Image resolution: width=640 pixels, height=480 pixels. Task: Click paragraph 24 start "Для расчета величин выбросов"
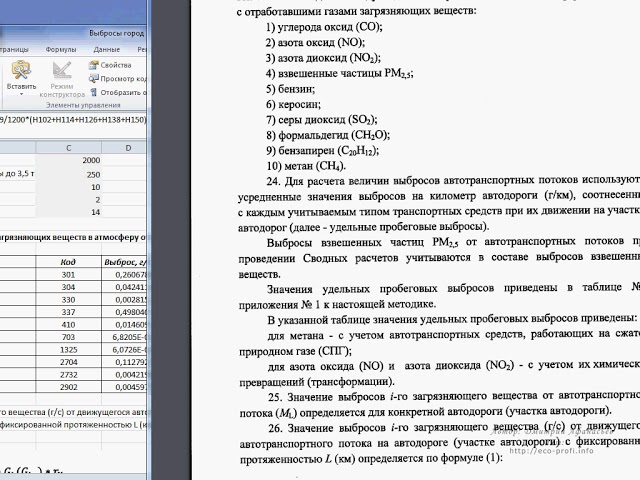pyautogui.click(x=362, y=180)
